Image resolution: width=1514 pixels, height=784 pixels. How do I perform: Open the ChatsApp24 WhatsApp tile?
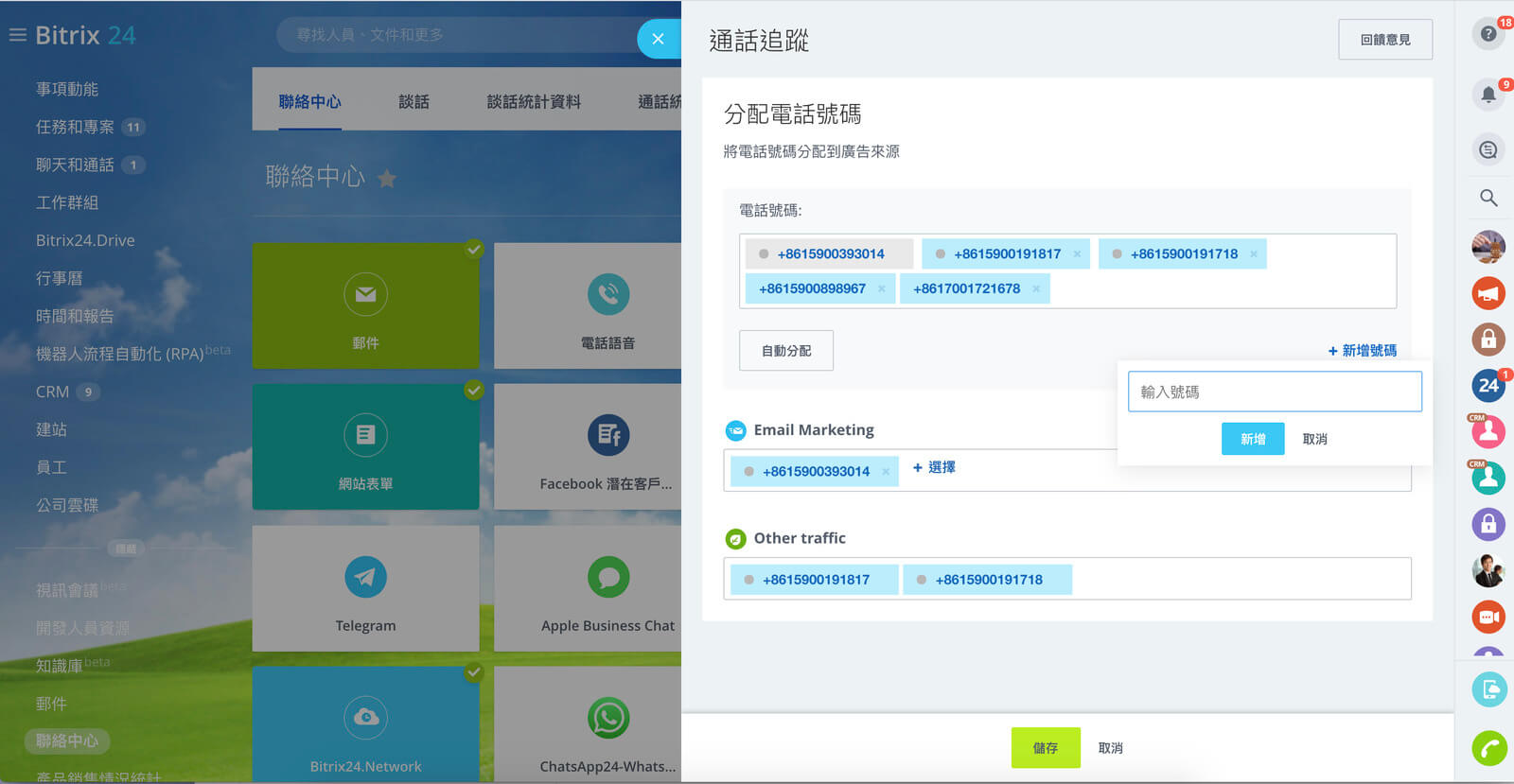tap(588, 723)
